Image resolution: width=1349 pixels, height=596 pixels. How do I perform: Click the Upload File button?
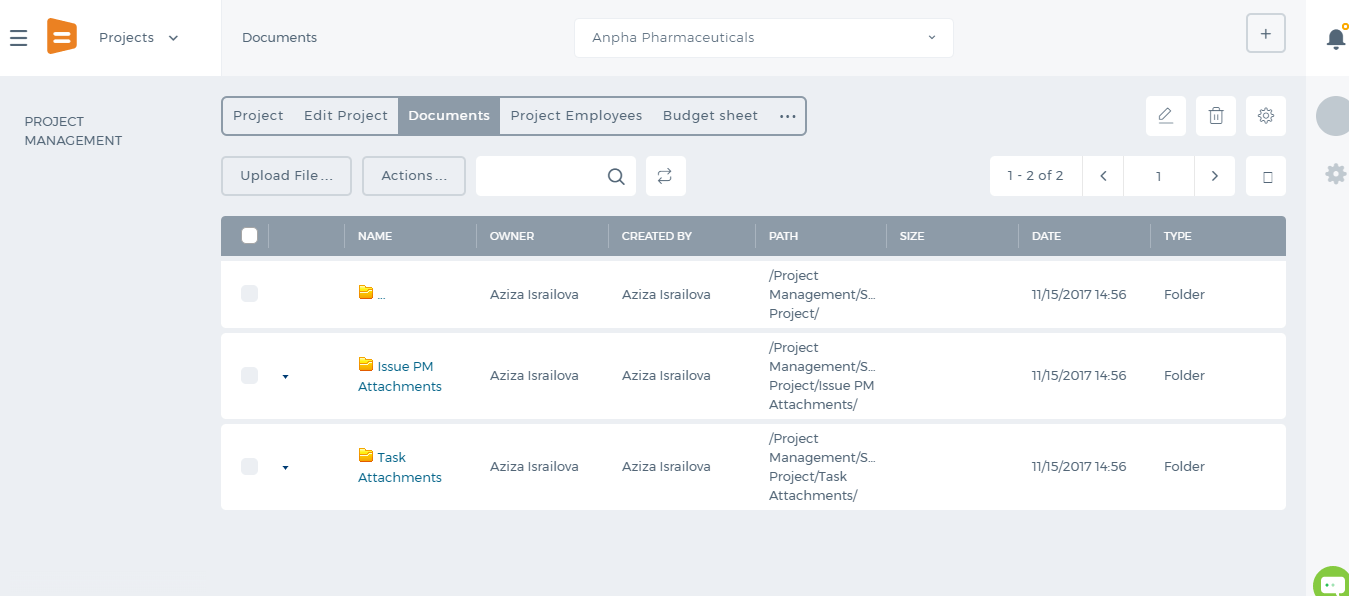(x=286, y=176)
